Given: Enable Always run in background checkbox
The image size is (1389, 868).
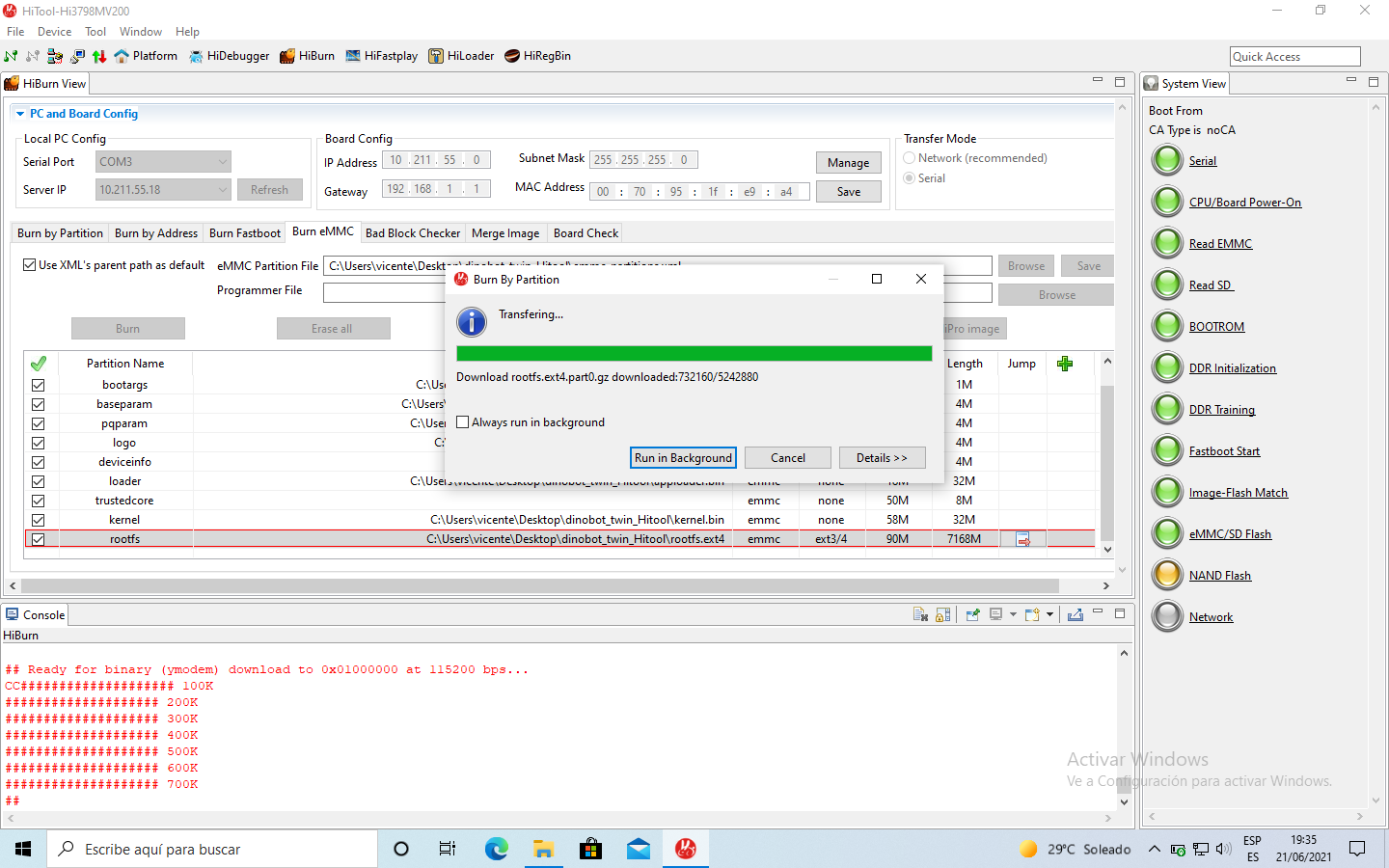Looking at the screenshot, I should coord(463,422).
